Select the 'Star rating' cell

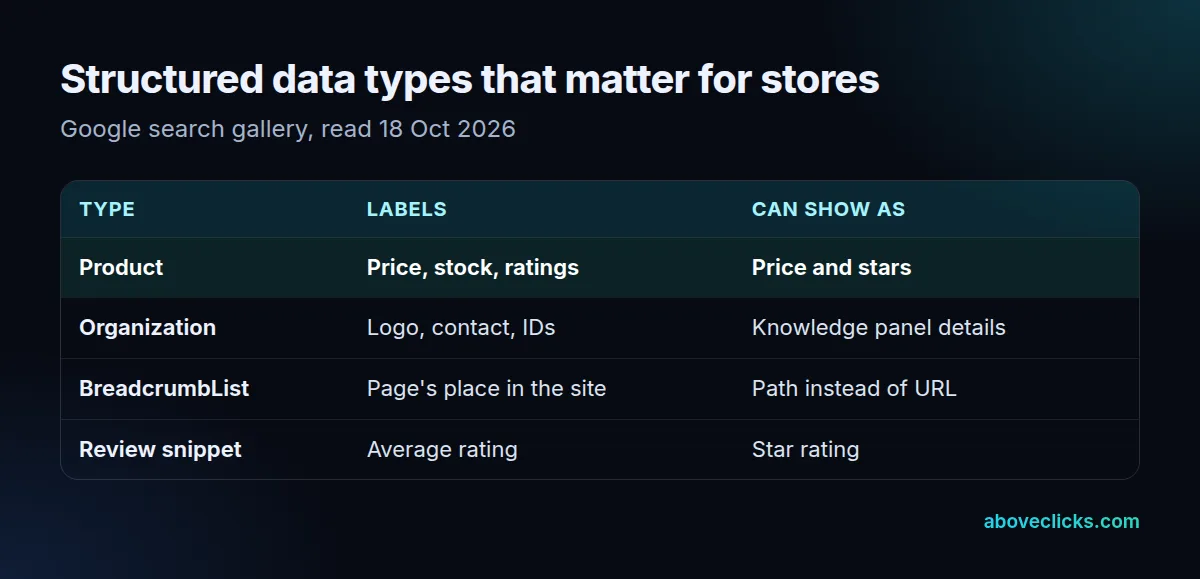click(805, 450)
